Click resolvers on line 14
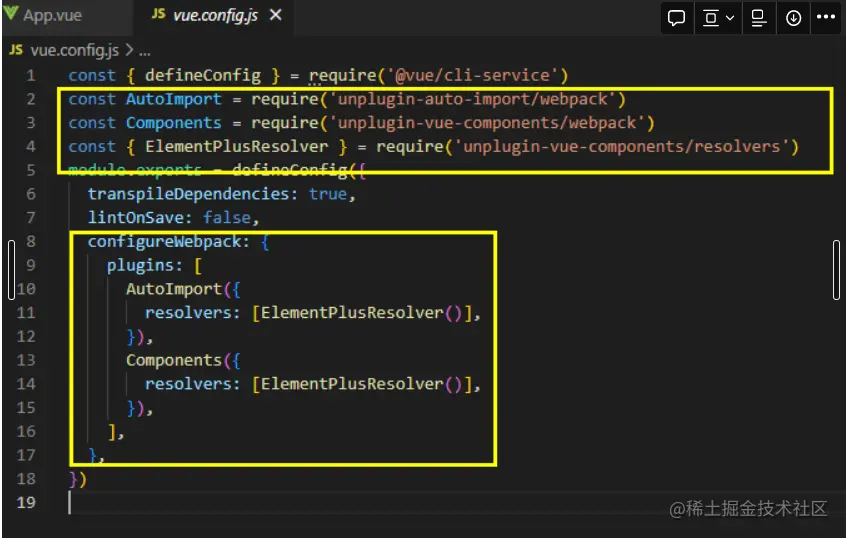The height and width of the screenshot is (538, 847). tap(189, 384)
